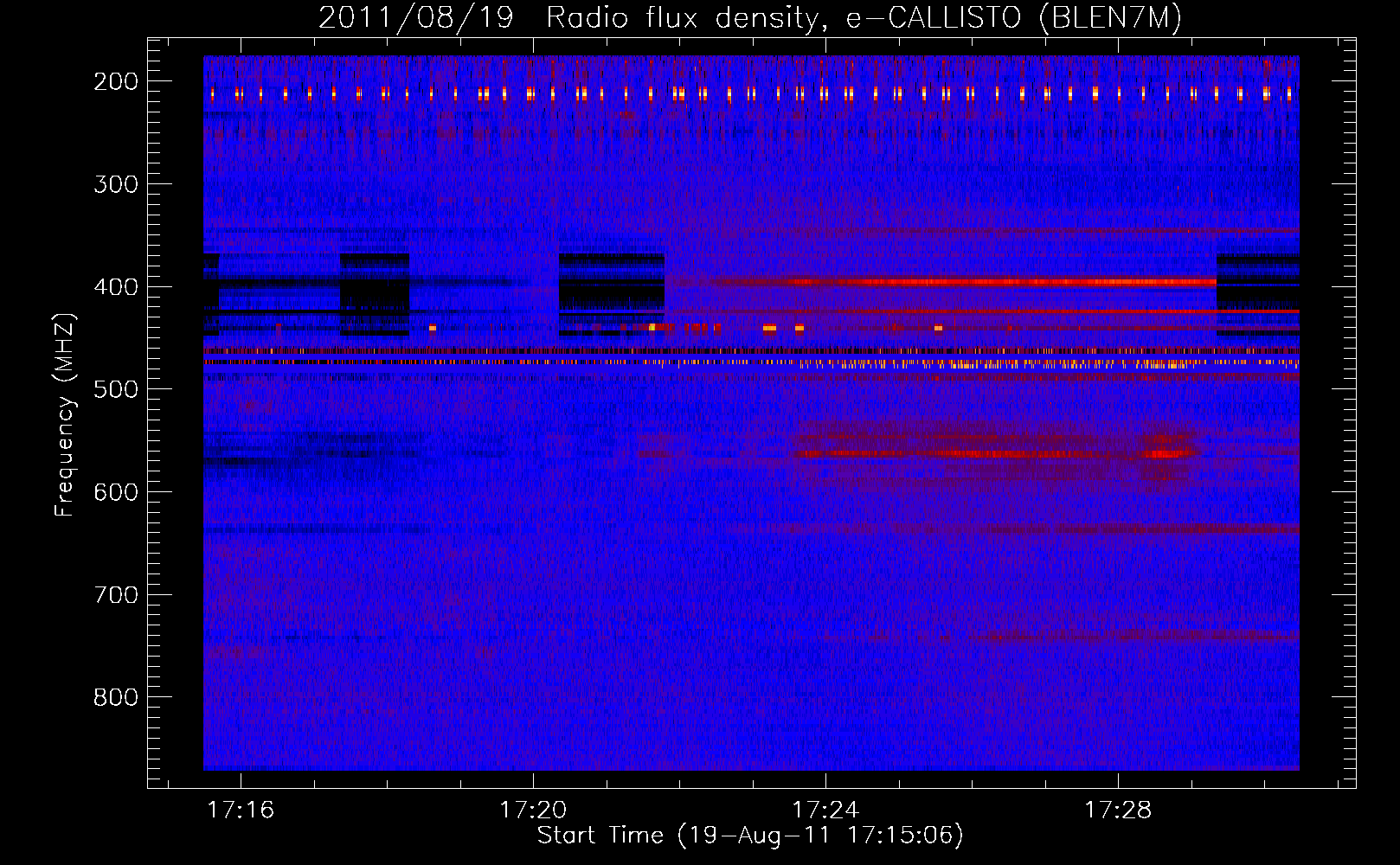Click the 17:28 time tick label

coord(1118,810)
